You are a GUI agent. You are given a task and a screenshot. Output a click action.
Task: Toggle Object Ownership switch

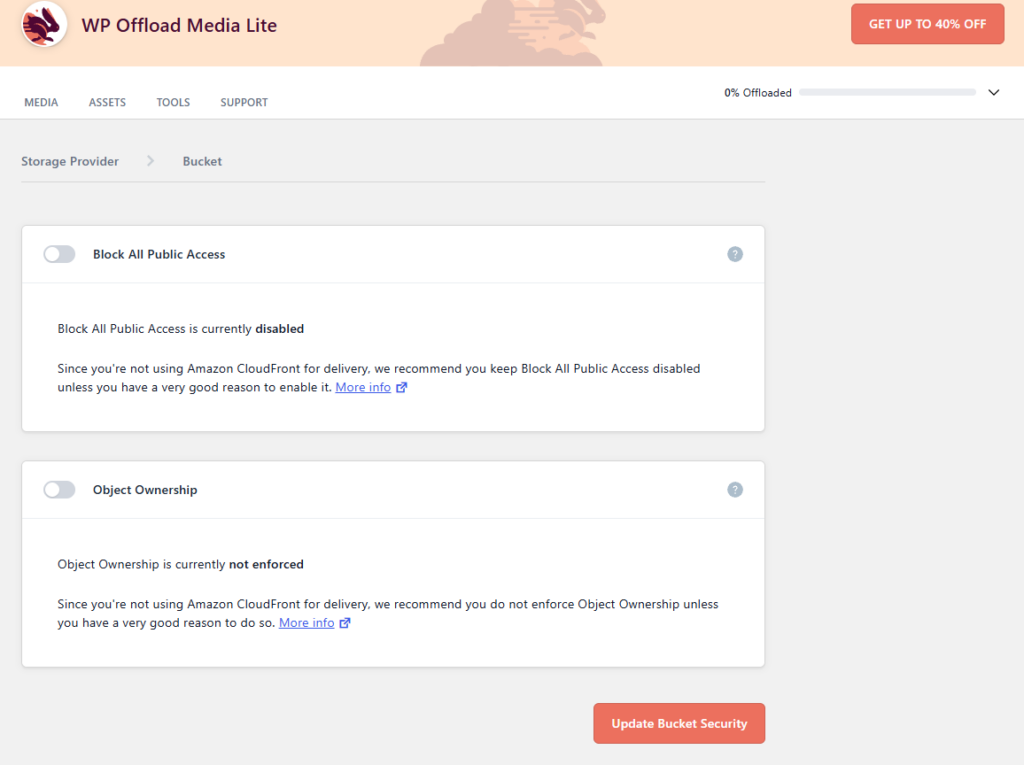click(x=59, y=489)
